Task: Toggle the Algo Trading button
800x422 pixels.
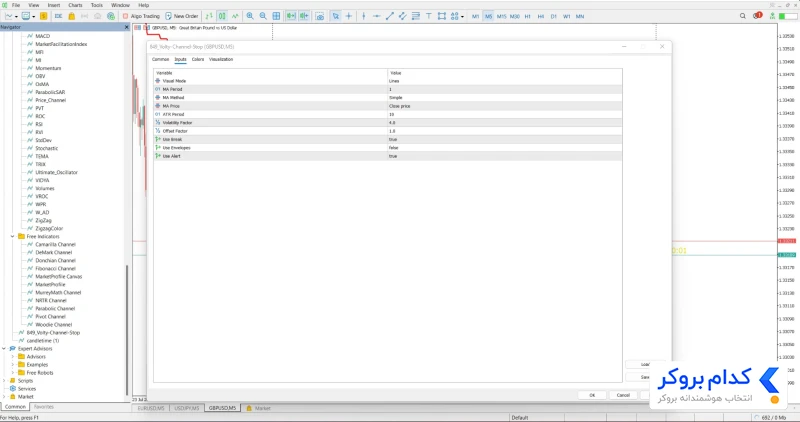Action: coord(141,16)
